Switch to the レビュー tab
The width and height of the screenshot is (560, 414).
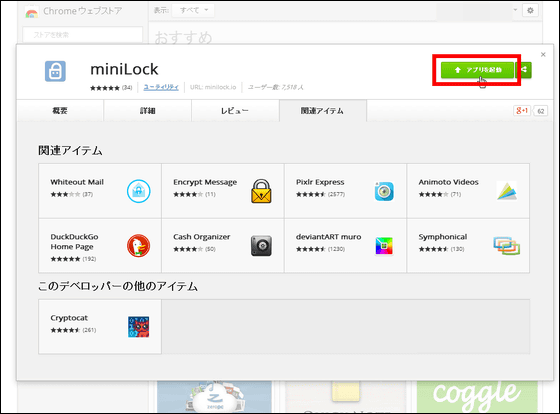(235, 111)
